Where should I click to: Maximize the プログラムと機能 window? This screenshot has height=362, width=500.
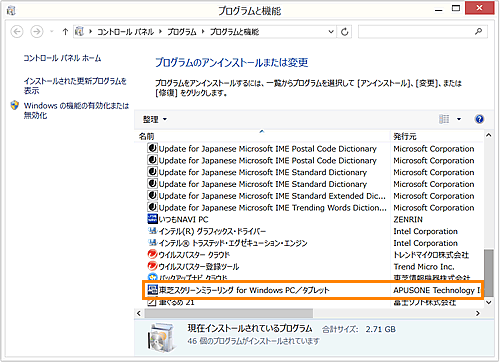456,9
